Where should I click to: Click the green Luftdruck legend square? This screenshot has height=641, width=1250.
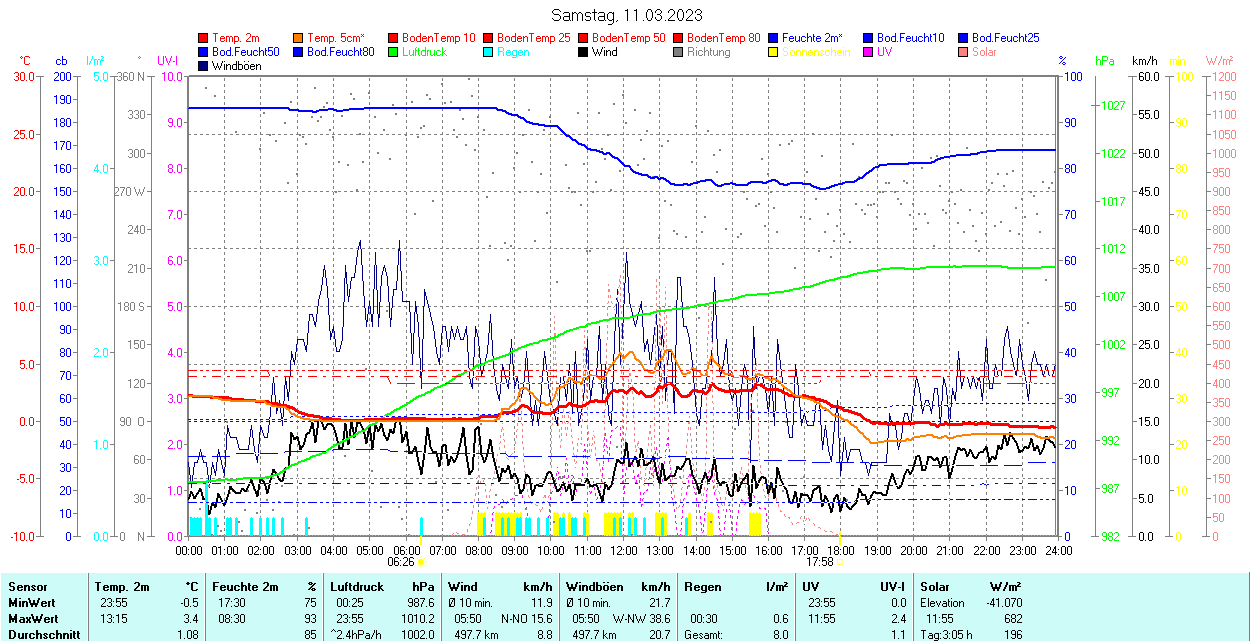[393, 52]
